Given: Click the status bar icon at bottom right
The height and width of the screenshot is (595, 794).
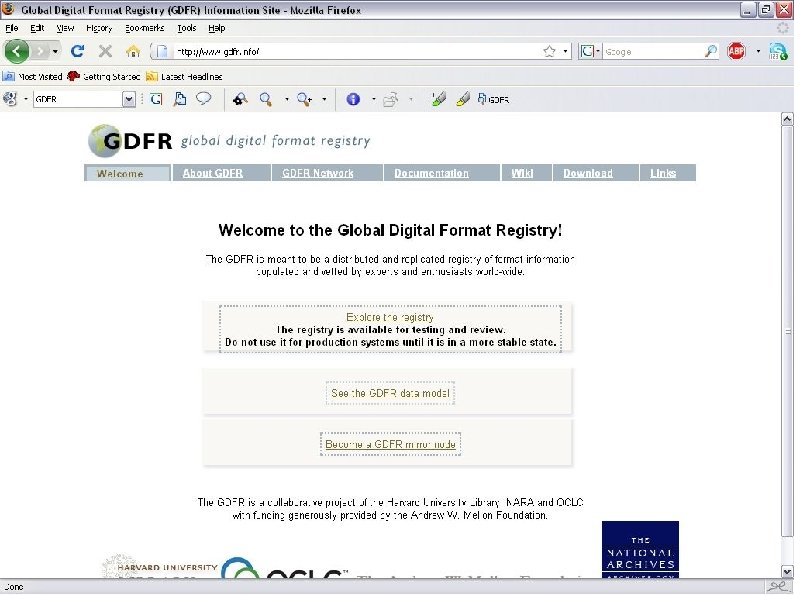Looking at the screenshot, I should 777,586.
